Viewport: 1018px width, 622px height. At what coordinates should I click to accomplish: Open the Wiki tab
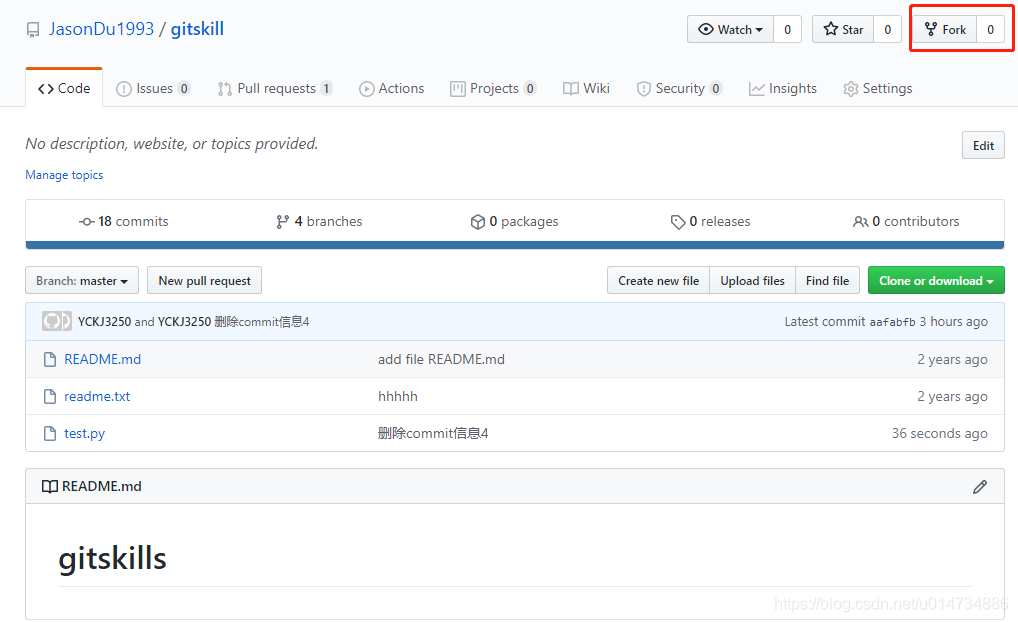[586, 88]
